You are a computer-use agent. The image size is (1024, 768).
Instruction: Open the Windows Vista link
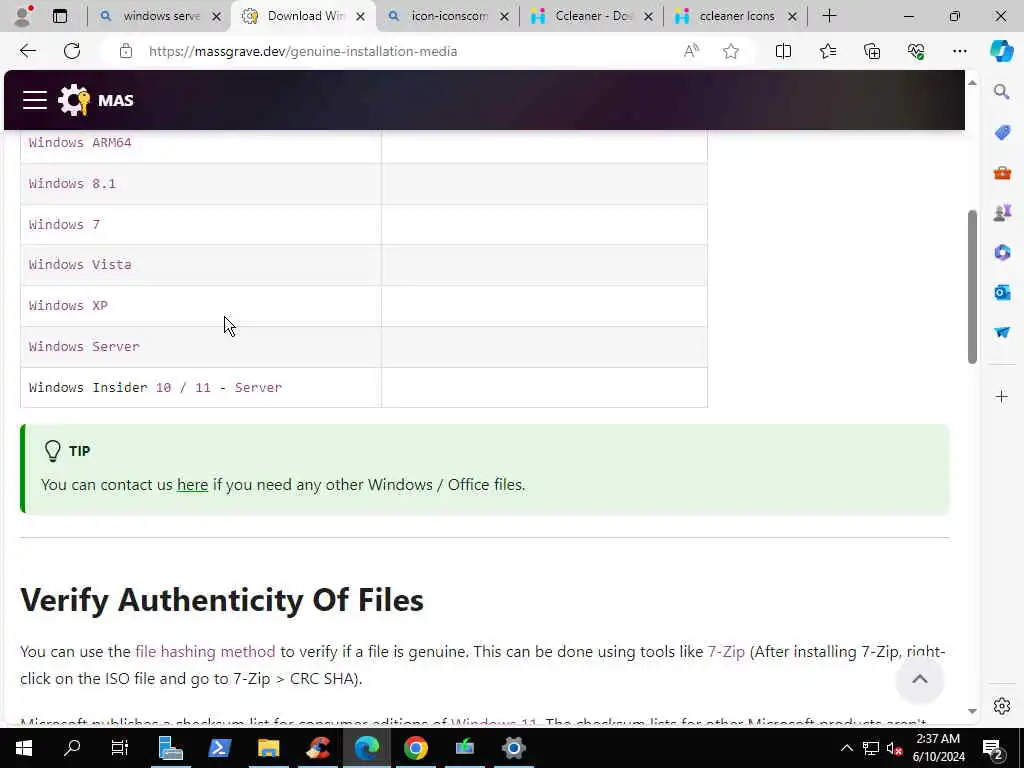[80, 264]
